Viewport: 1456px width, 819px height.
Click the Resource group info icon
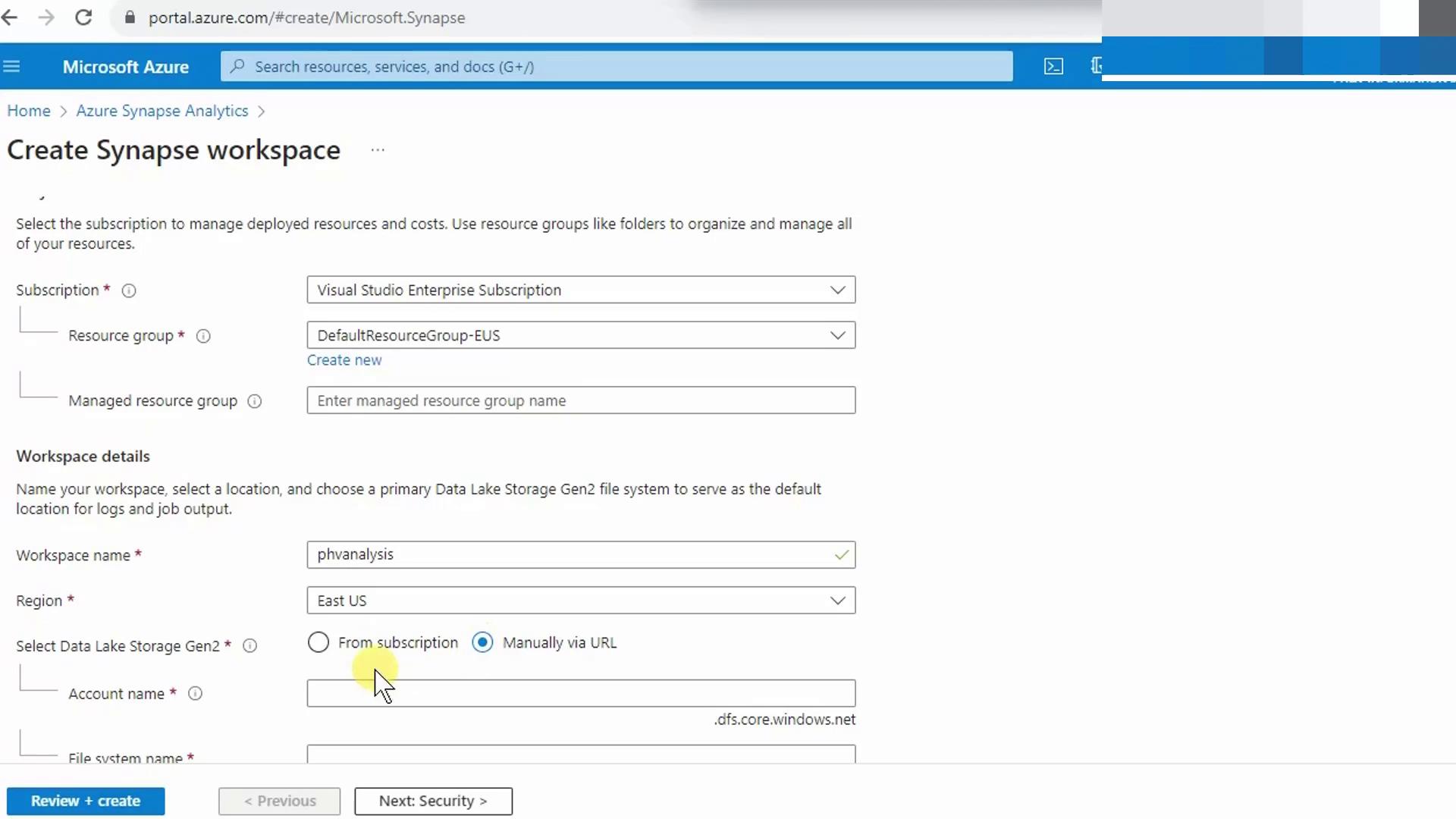pos(203,336)
